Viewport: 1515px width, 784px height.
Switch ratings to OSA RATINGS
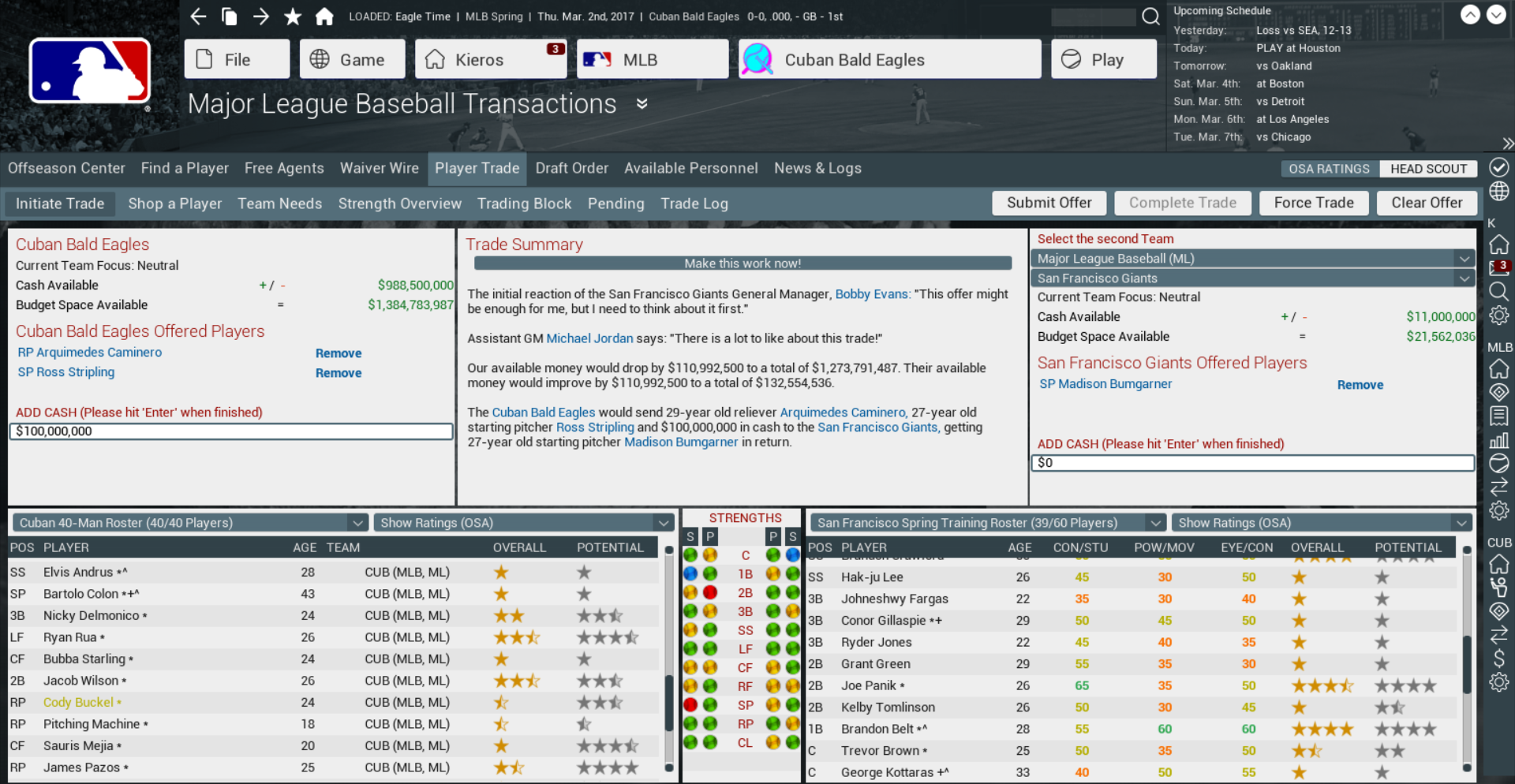click(x=1330, y=169)
